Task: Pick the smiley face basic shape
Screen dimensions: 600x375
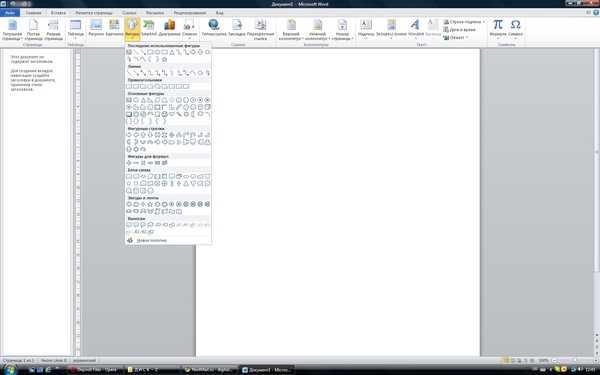Action: click(x=165, y=114)
